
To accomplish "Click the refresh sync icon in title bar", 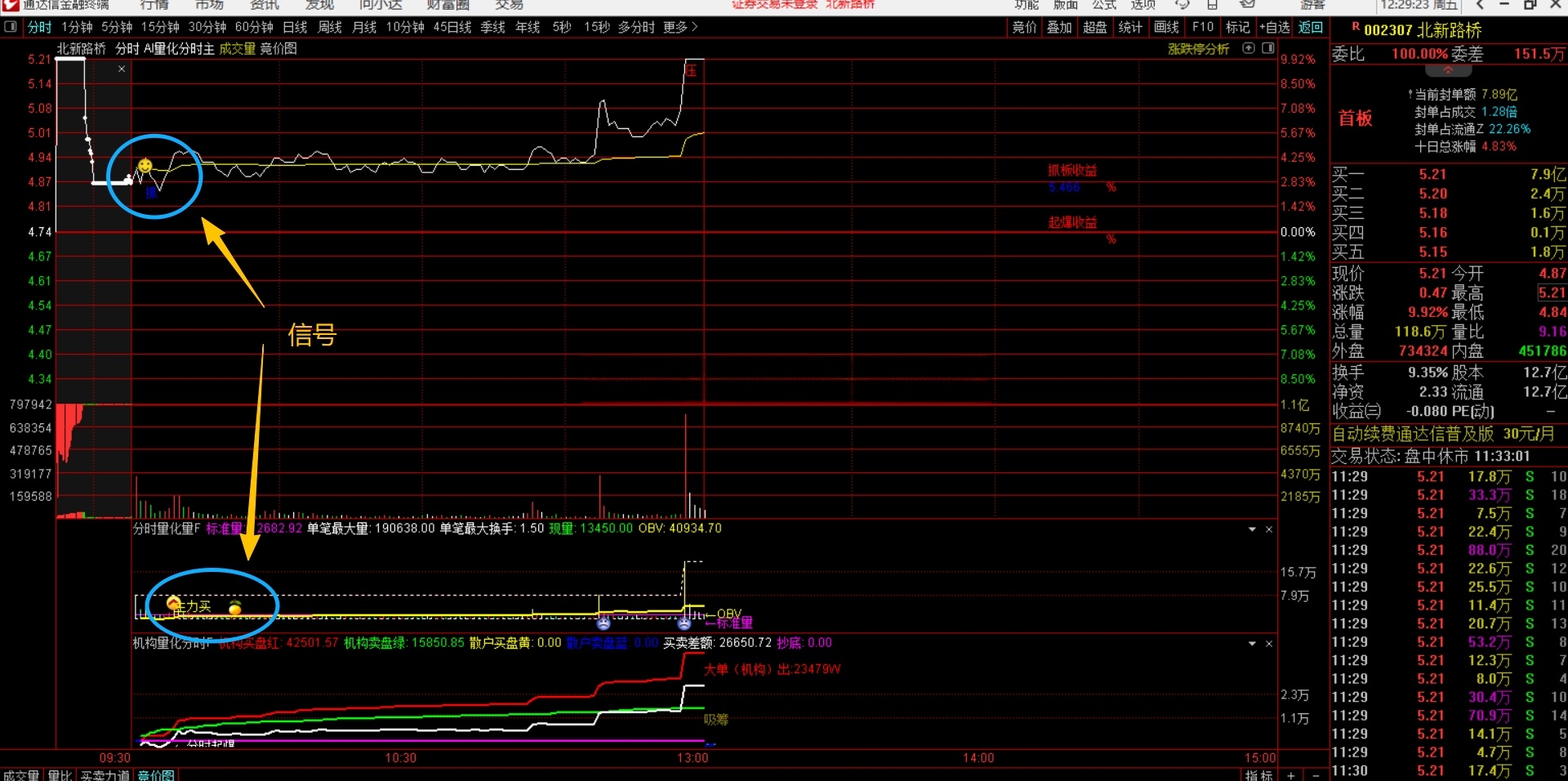I will click(1182, 5).
